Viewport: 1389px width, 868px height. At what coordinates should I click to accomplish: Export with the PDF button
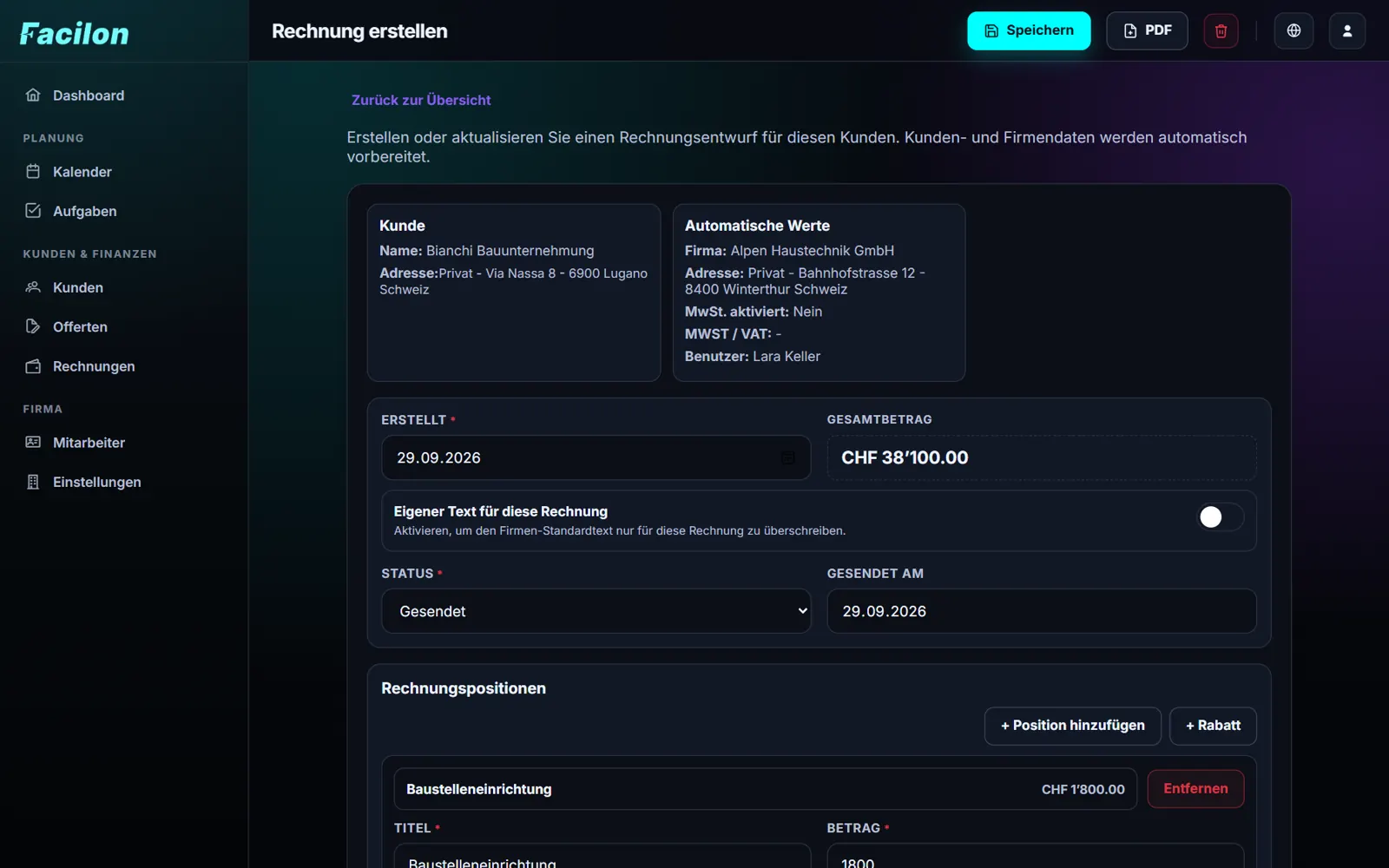click(x=1147, y=31)
